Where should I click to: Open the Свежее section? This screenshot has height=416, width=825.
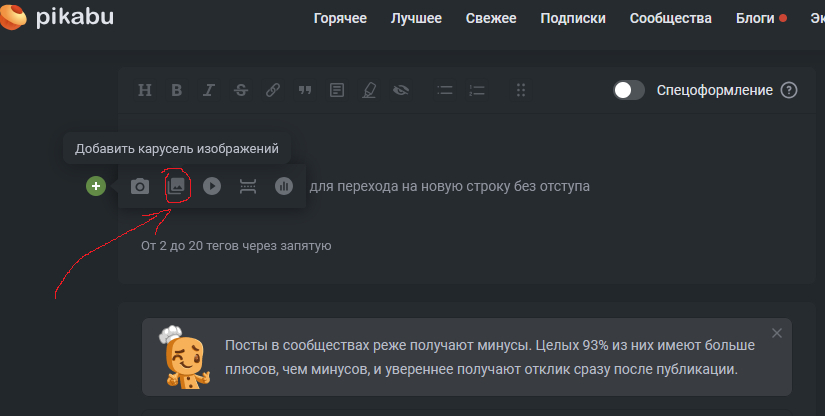tap(491, 18)
